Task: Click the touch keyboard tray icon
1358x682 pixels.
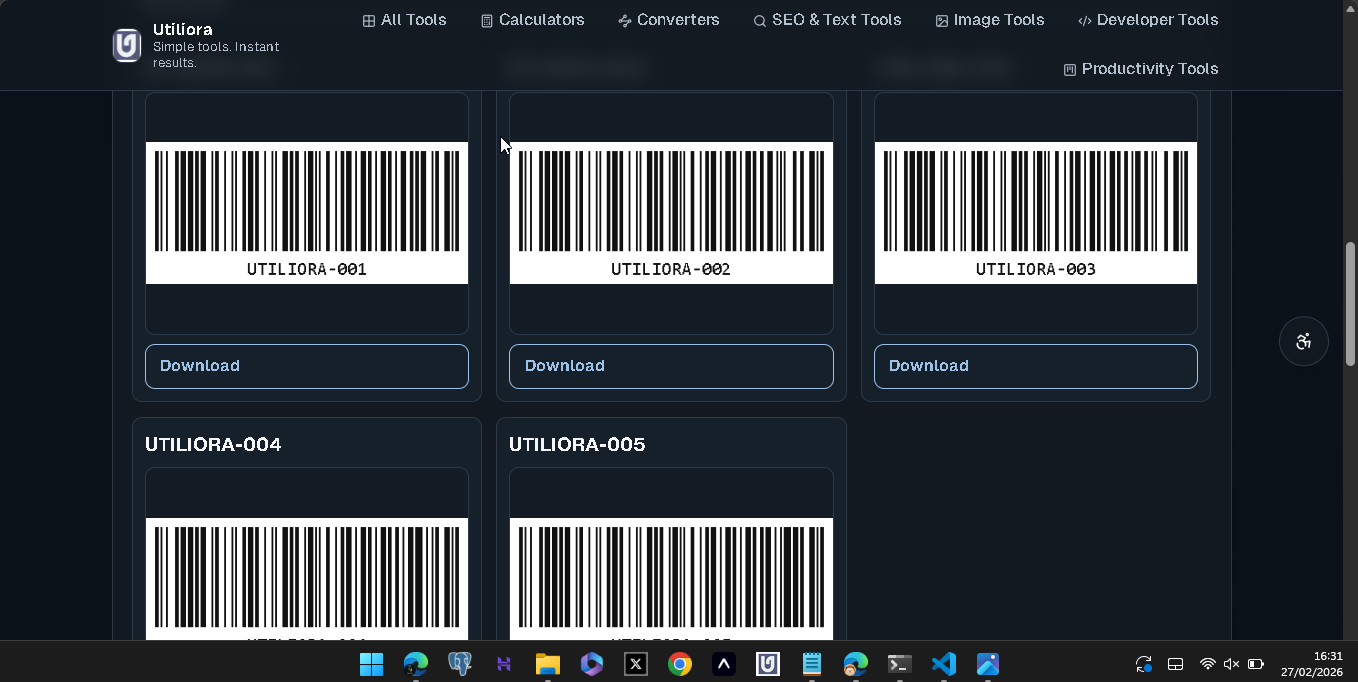Action: click(x=1176, y=664)
